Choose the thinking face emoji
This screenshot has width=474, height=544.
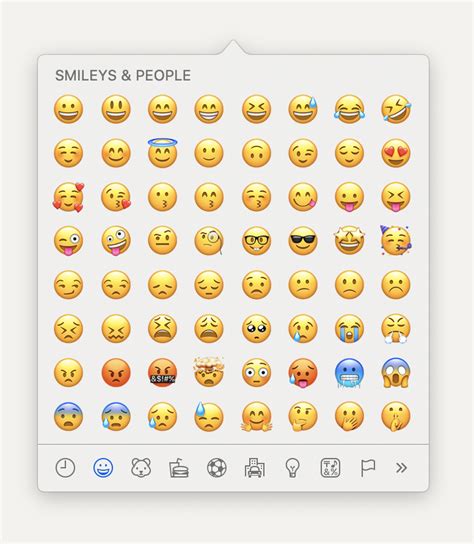point(303,417)
